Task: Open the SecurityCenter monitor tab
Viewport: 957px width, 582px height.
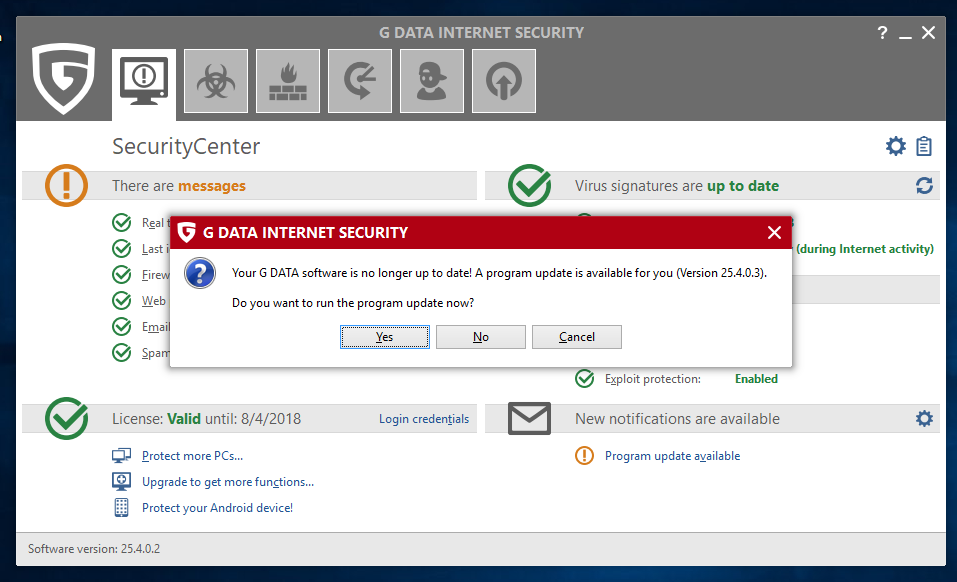Action: coord(144,82)
